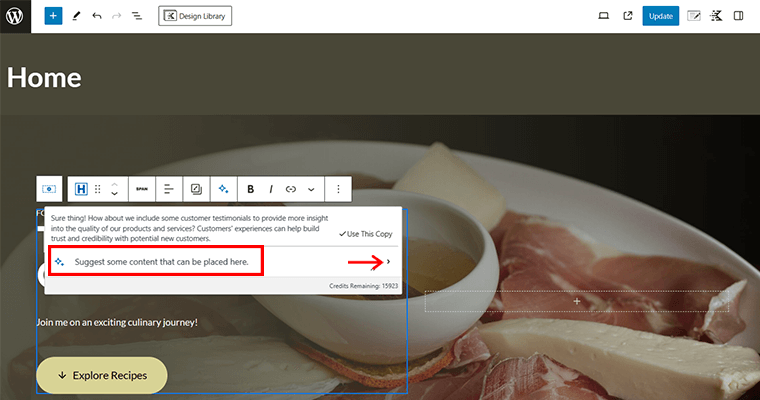This screenshot has width=760, height=400.
Task: Open the Kadence AI sparkle tool
Action: (x=223, y=189)
